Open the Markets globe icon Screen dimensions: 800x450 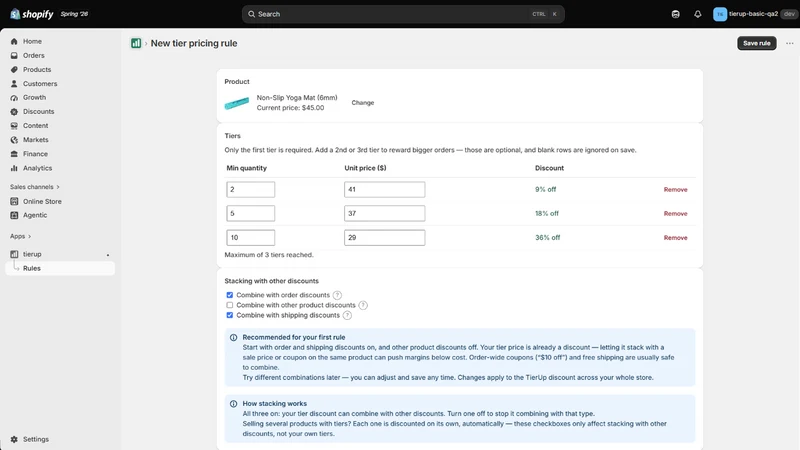click(14, 140)
